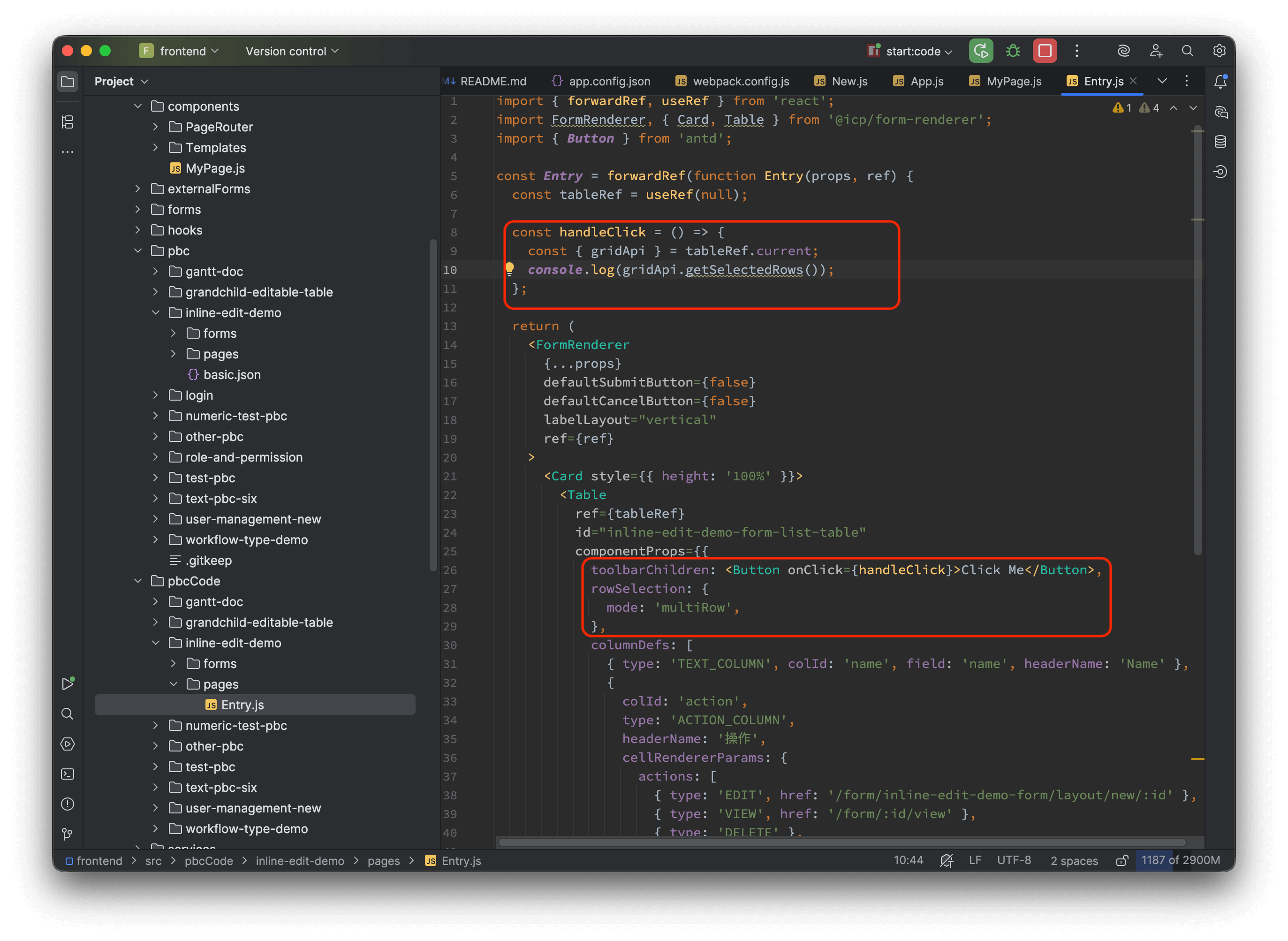Screen dimensions: 1288x941
Task: Click the line:column 10:44 indicator
Action: 908,860
